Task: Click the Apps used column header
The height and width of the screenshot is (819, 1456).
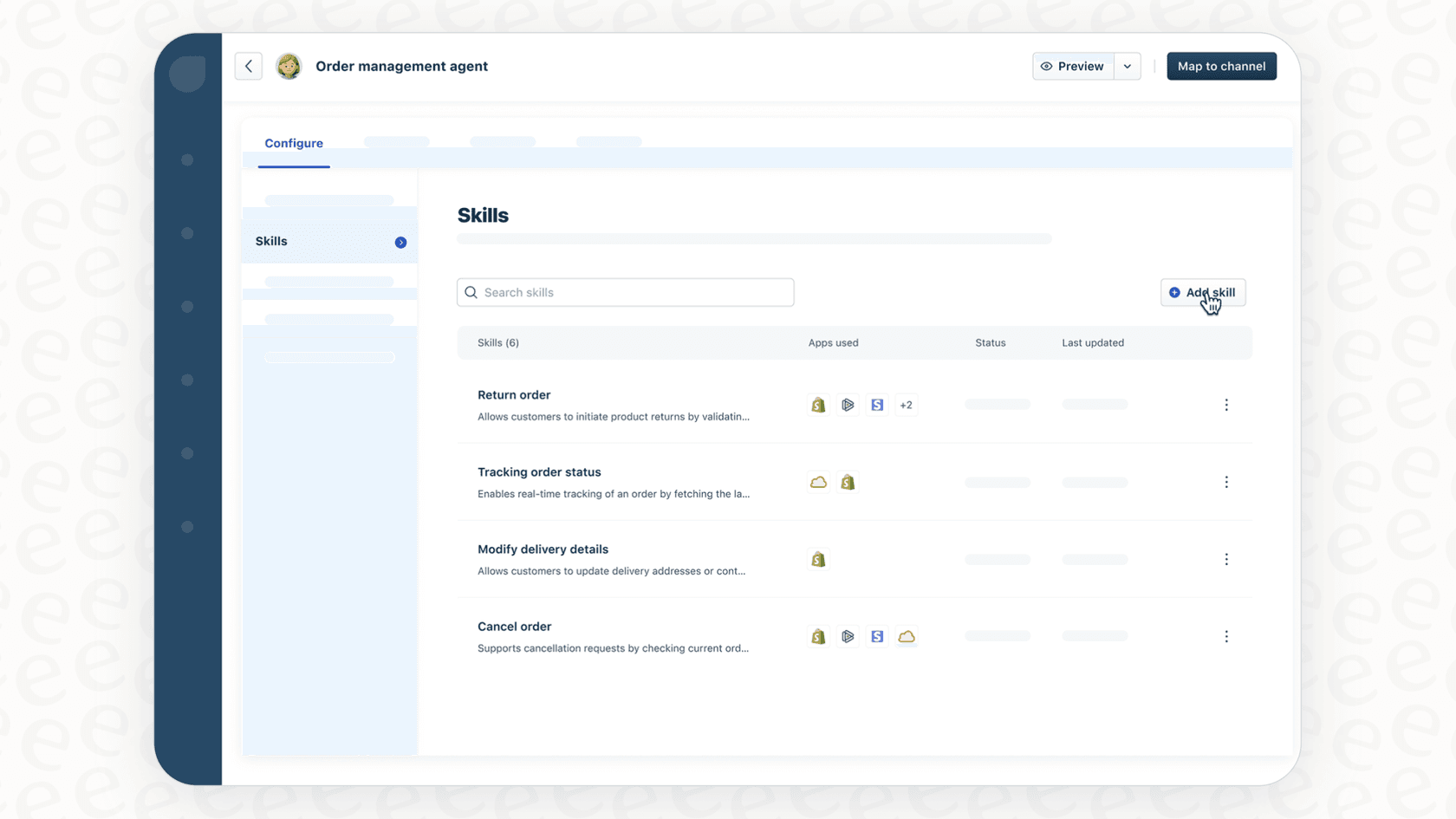Action: tap(834, 342)
